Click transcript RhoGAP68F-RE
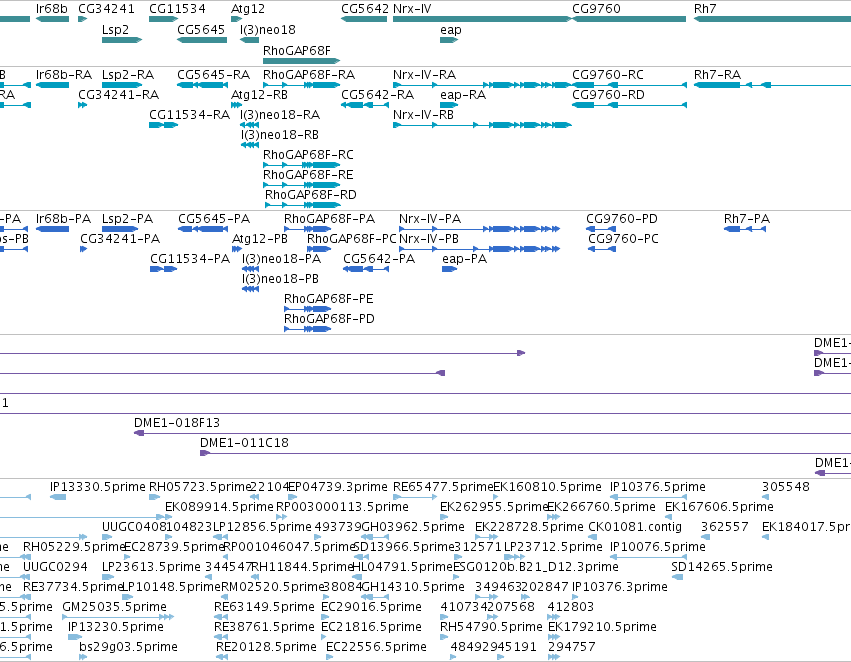Viewport: 851px width, 662px height. [308, 175]
